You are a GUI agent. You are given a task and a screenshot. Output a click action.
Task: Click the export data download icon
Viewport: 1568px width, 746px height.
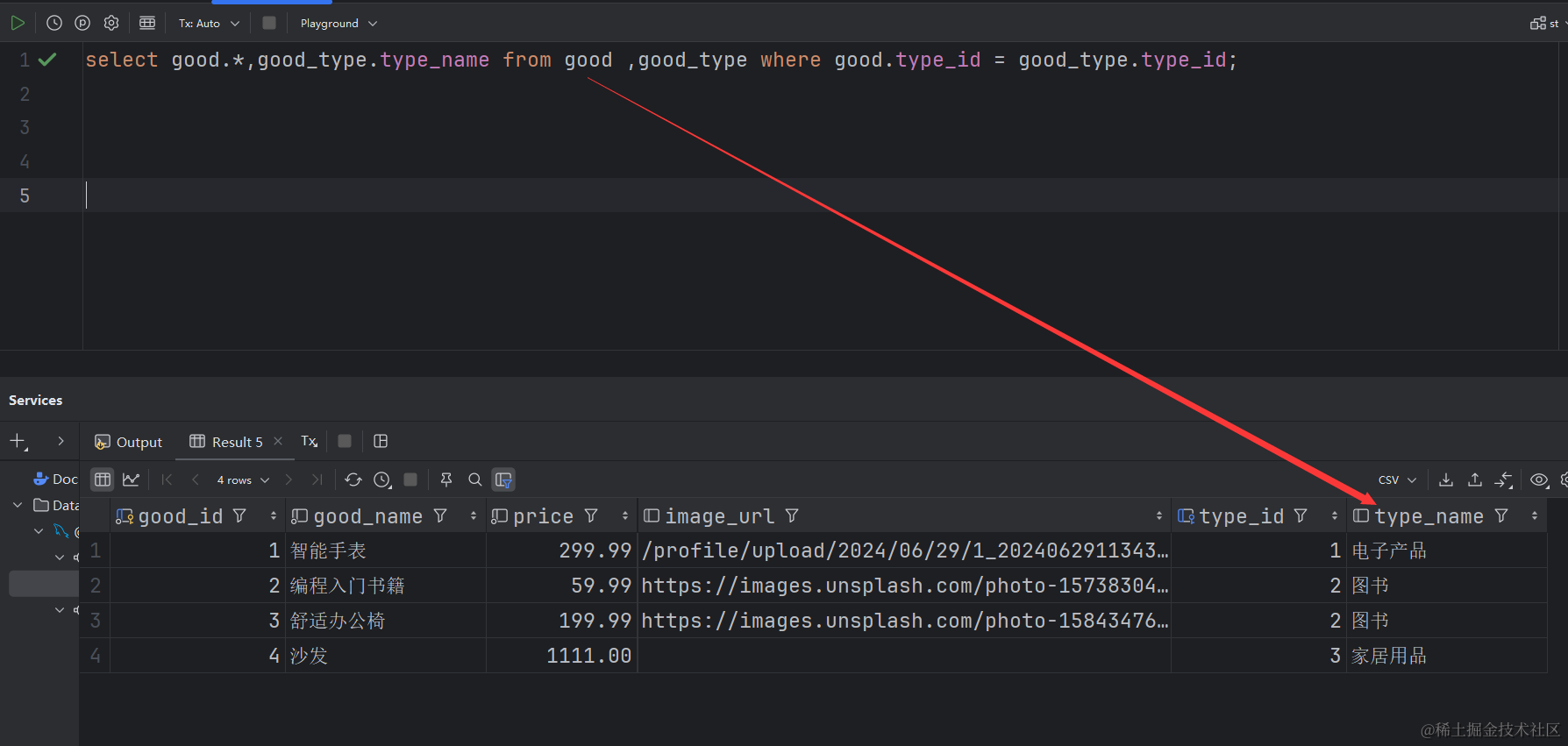[x=1446, y=480]
